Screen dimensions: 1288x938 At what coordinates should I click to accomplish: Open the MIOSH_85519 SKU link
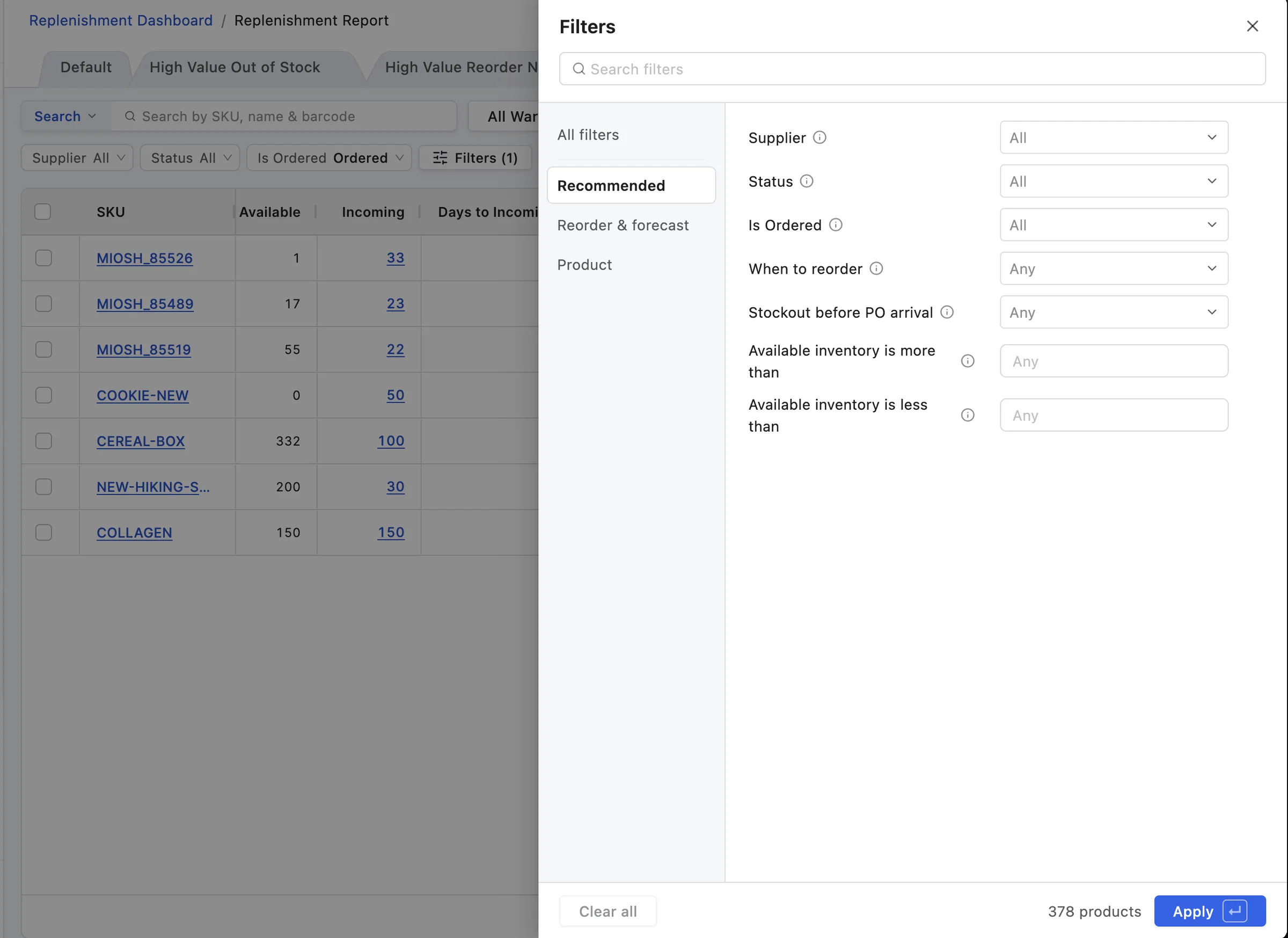click(144, 350)
